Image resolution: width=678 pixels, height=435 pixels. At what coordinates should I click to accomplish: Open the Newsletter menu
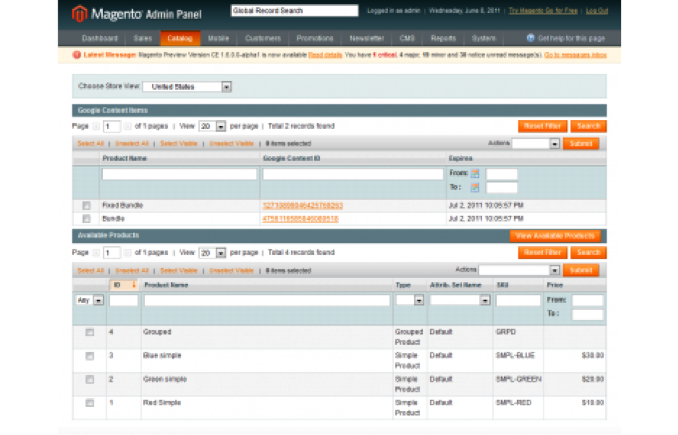pyautogui.click(x=367, y=38)
